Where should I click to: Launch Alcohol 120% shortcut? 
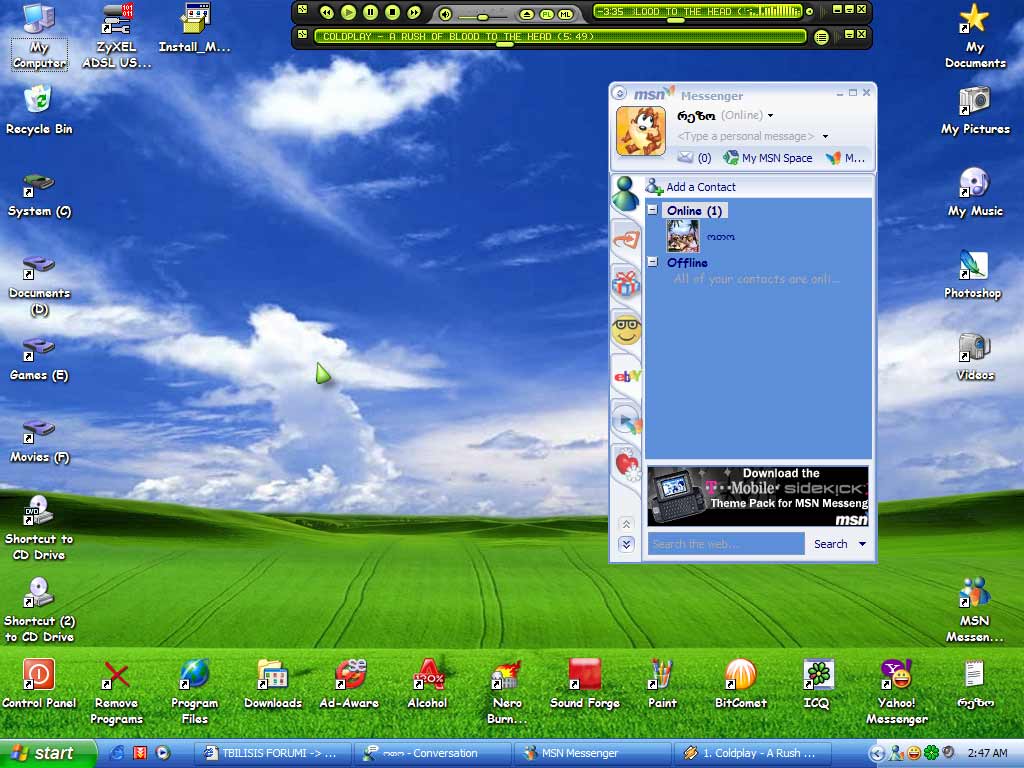coord(428,684)
